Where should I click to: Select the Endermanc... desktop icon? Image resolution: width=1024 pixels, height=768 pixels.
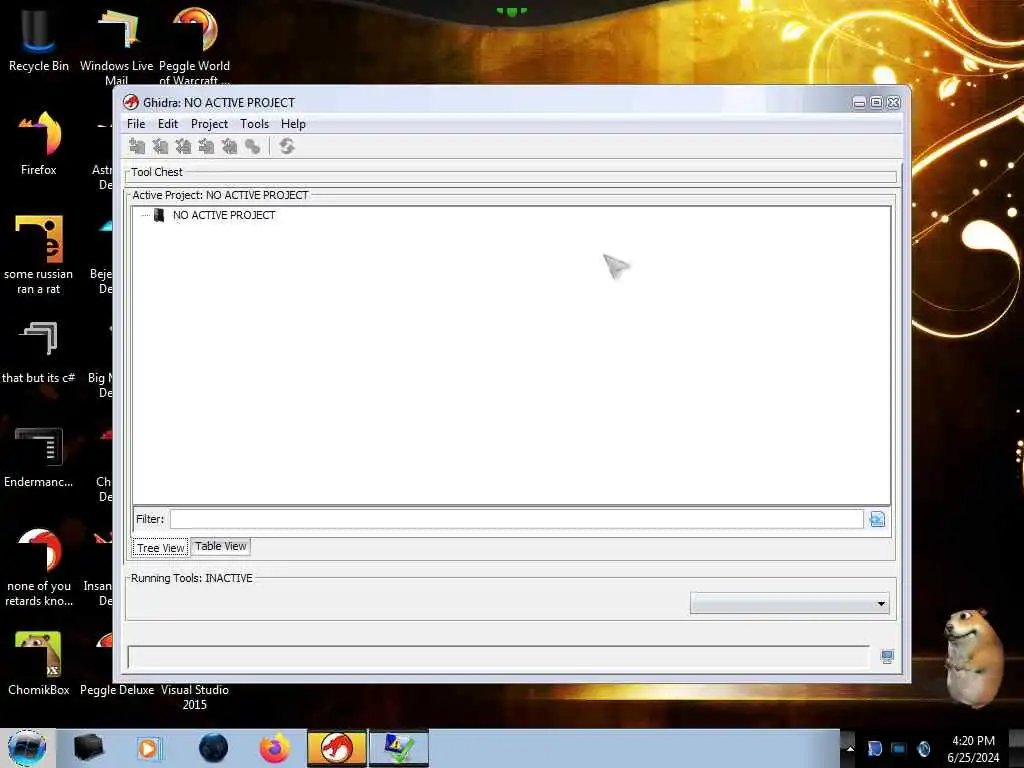click(x=39, y=457)
